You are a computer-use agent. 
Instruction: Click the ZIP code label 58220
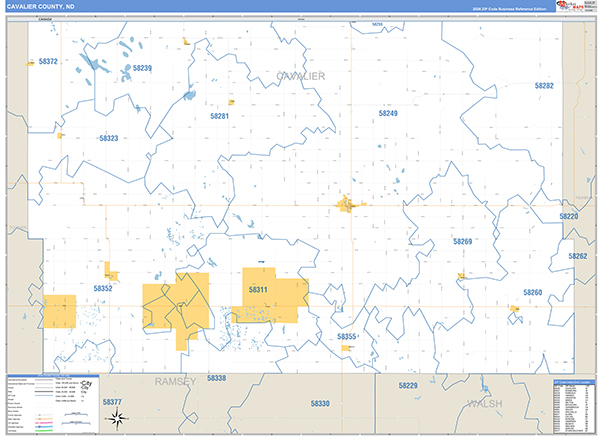pyautogui.click(x=569, y=216)
